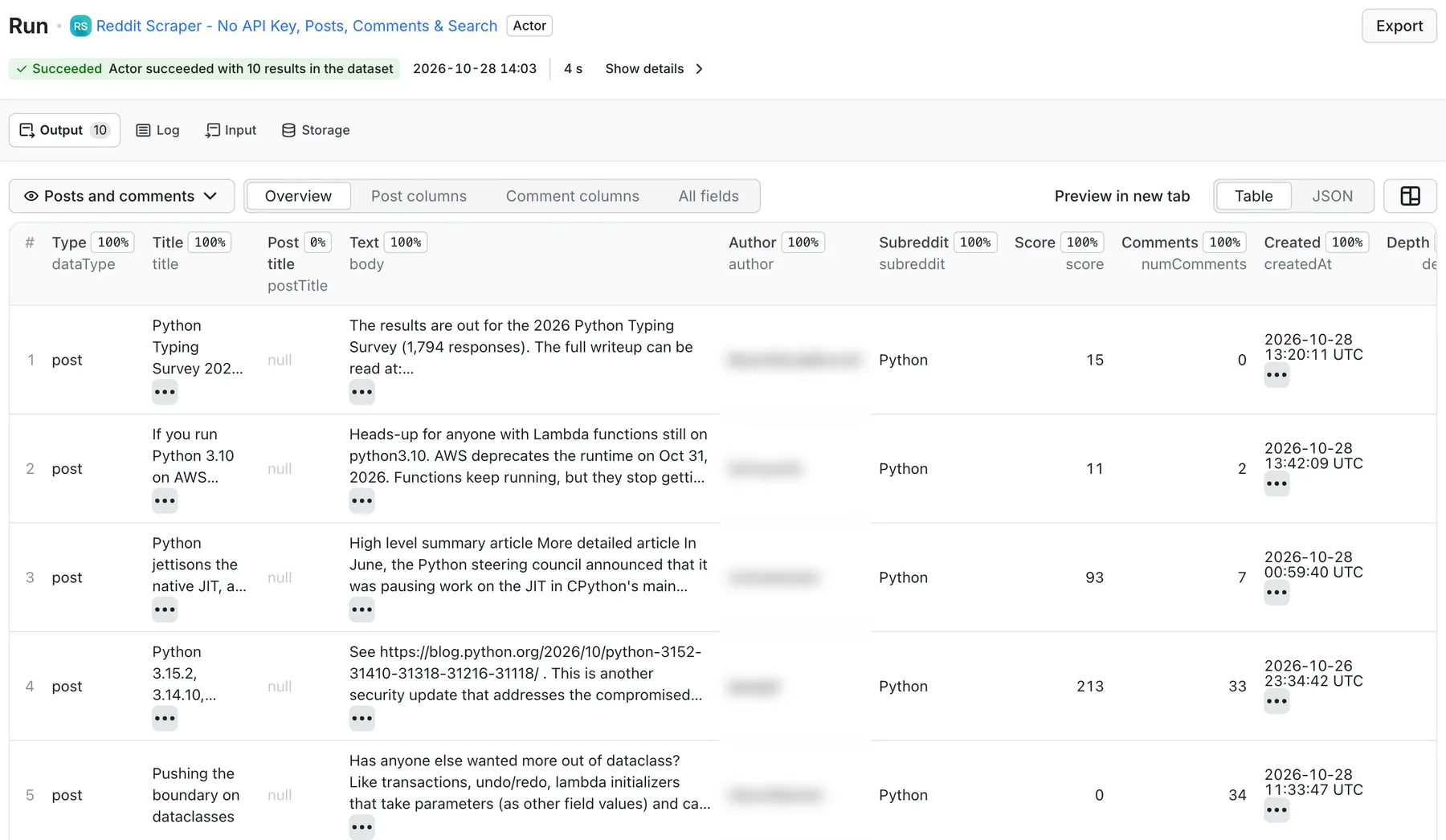The image size is (1446, 840).
Task: Open the Reddit Scraper actor link
Action: (x=296, y=26)
